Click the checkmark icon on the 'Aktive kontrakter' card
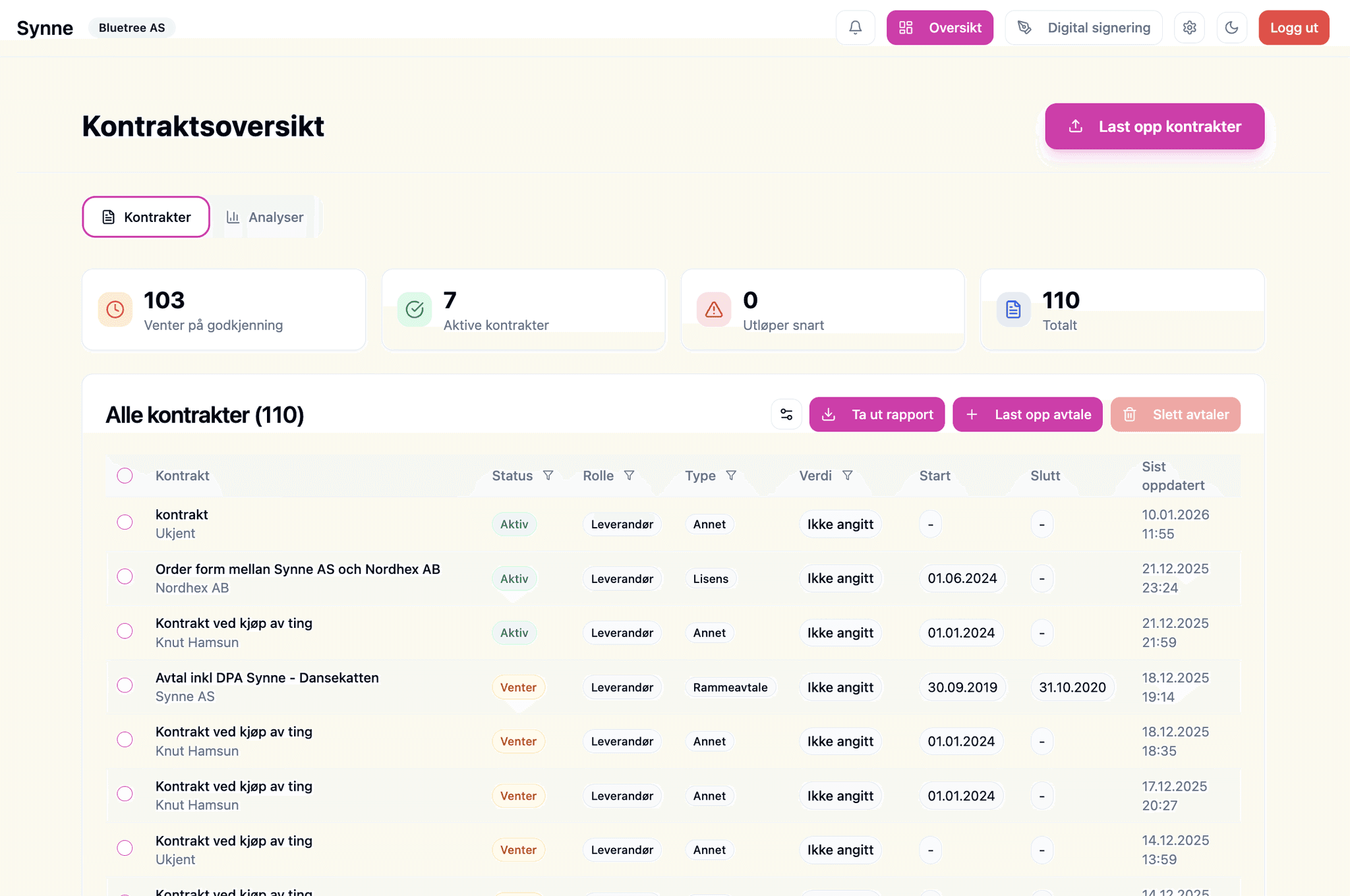Image resolution: width=1350 pixels, height=896 pixels. tap(415, 310)
